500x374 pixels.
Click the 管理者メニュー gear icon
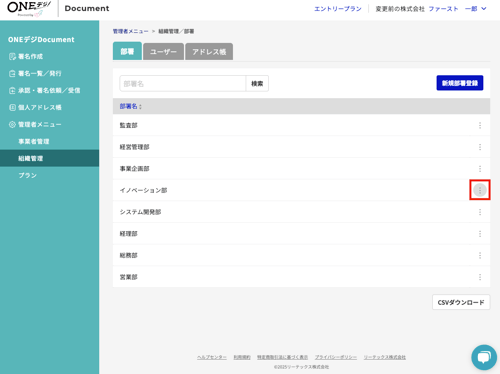[x=12, y=124]
